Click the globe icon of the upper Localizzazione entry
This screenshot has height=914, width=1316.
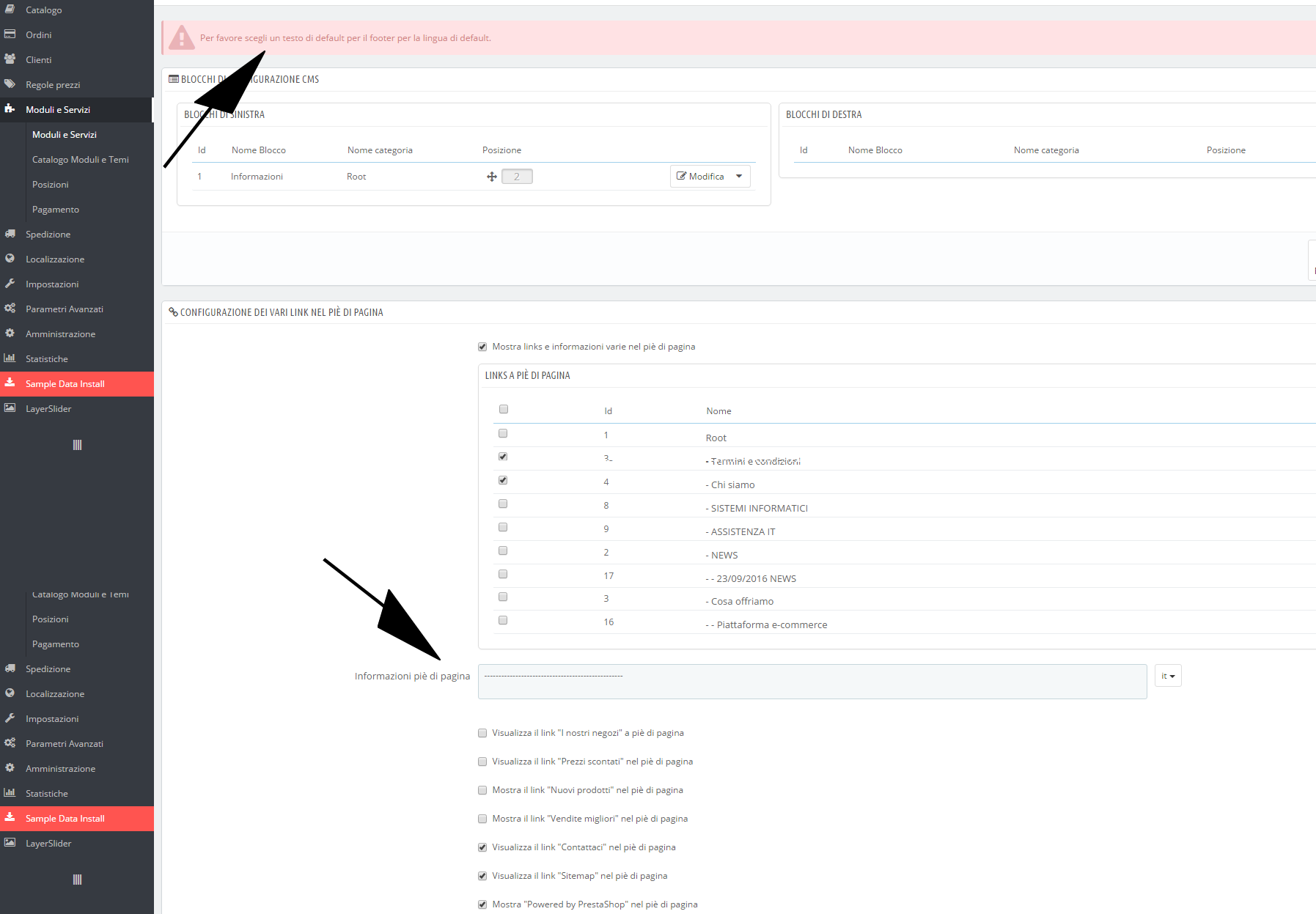point(10,259)
